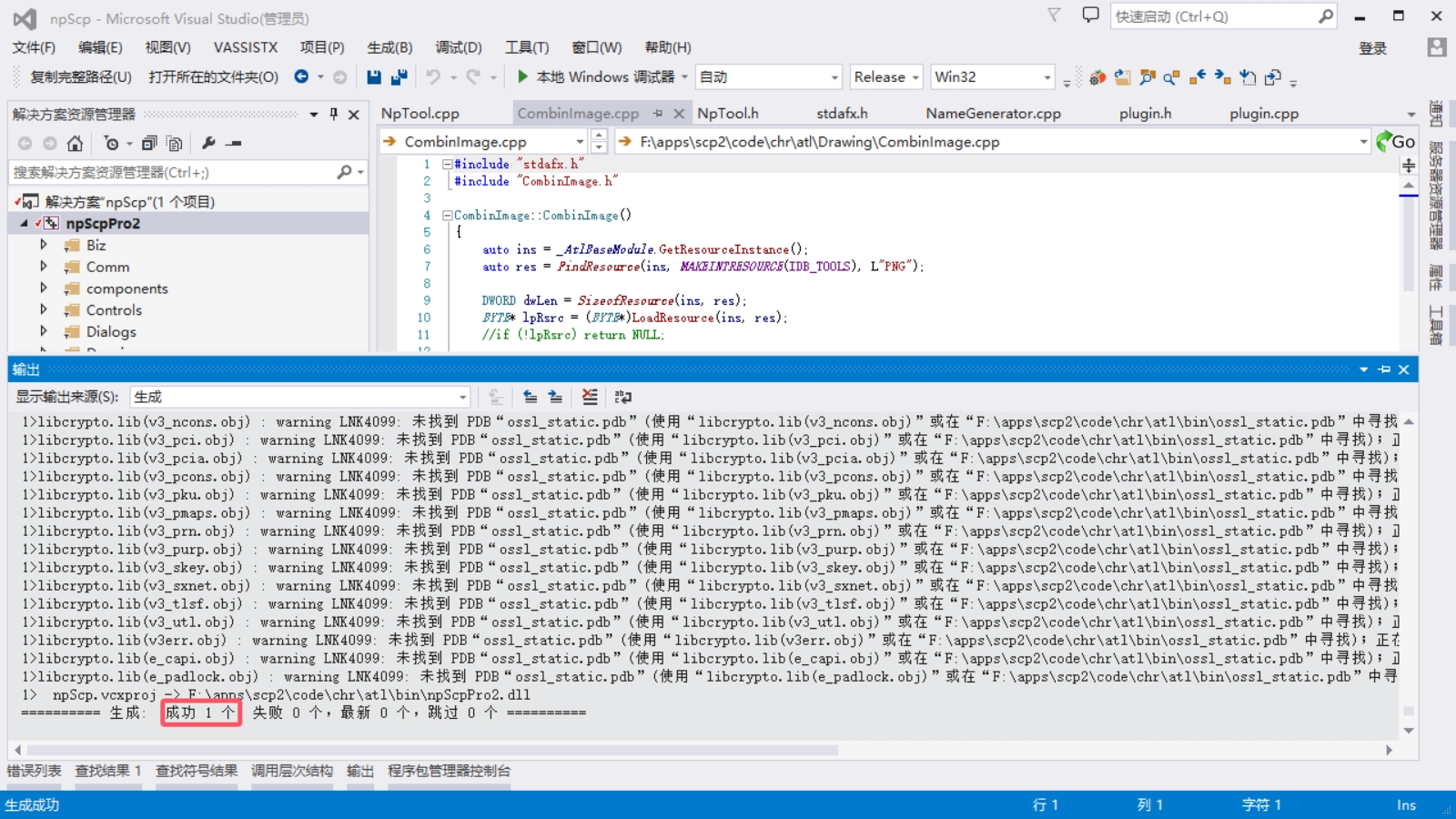Click the green Go button
This screenshot has width=1456, height=819.
click(1396, 141)
